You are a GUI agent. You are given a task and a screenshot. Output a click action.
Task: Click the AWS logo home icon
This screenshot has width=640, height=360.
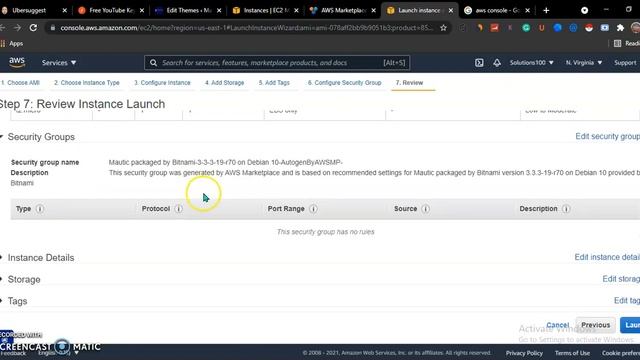[17, 62]
